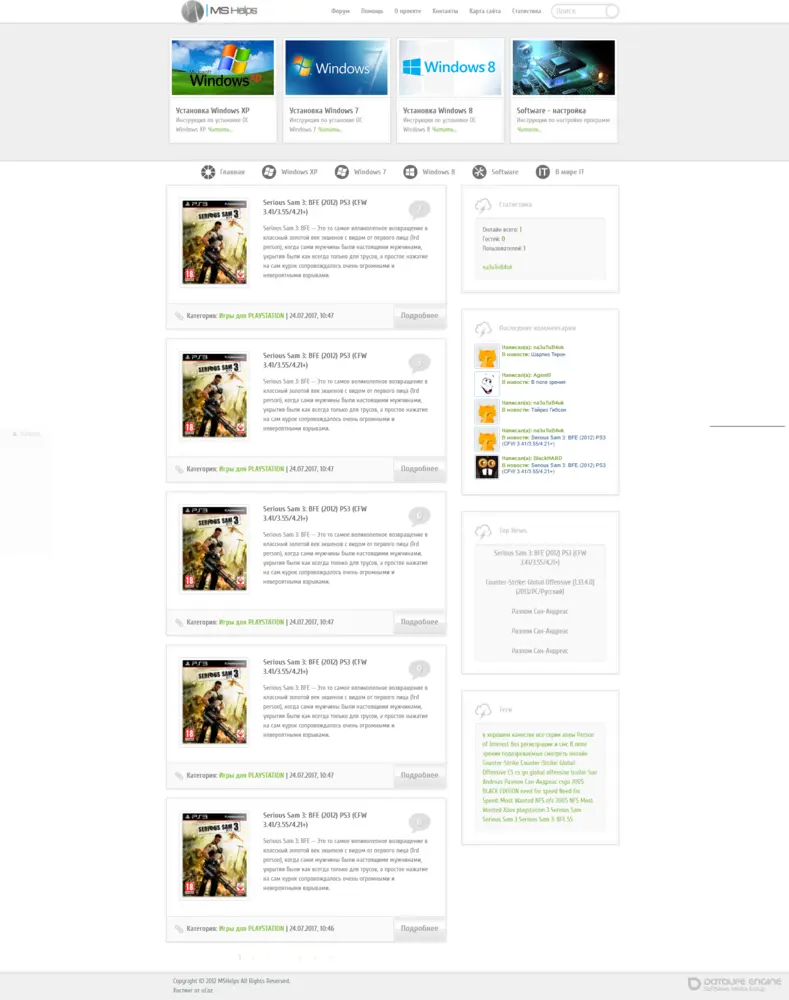
Task: Click the Windows XP banner thumbnail
Action: click(x=223, y=68)
